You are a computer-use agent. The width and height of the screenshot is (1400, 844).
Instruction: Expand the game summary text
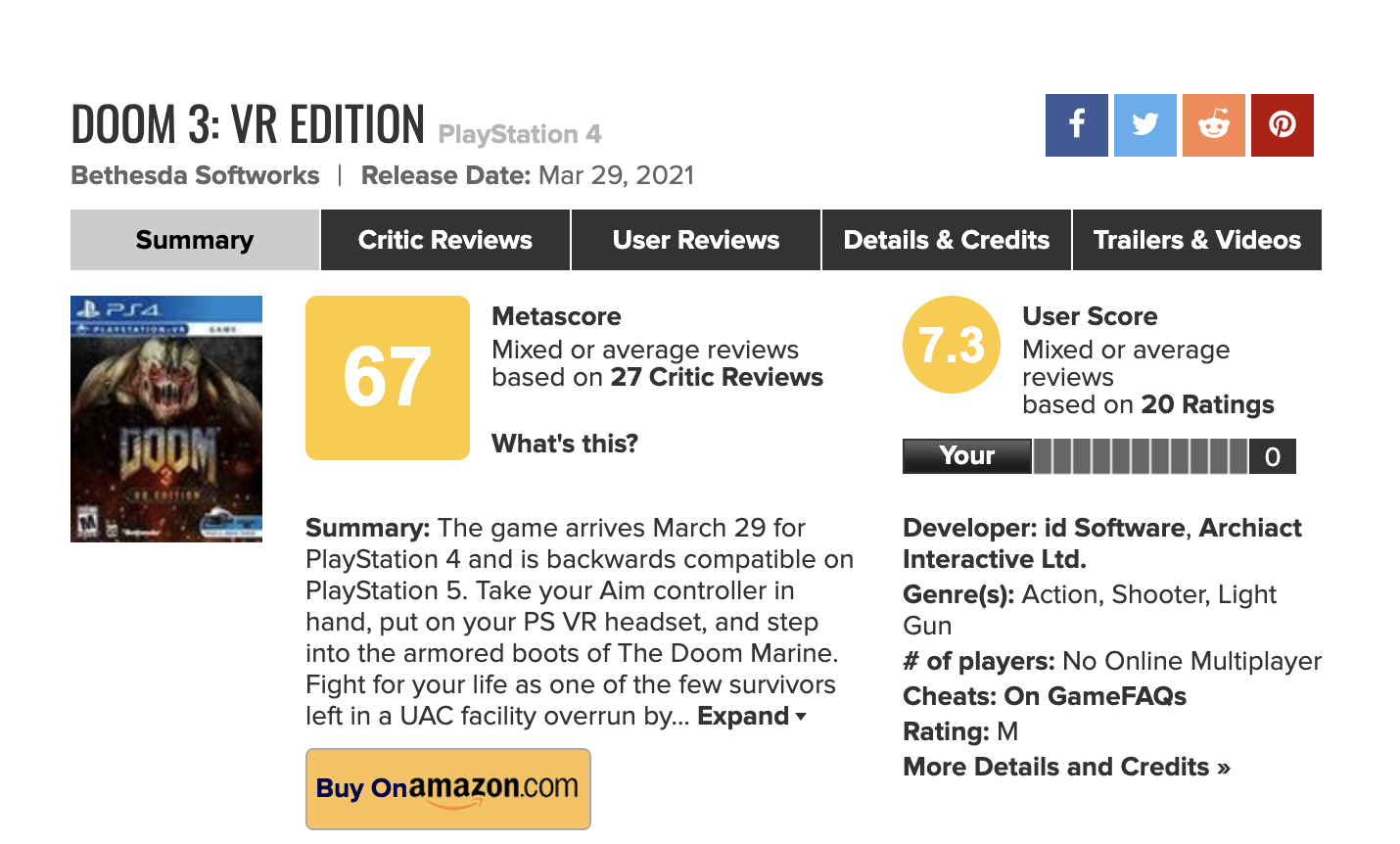pos(751,717)
